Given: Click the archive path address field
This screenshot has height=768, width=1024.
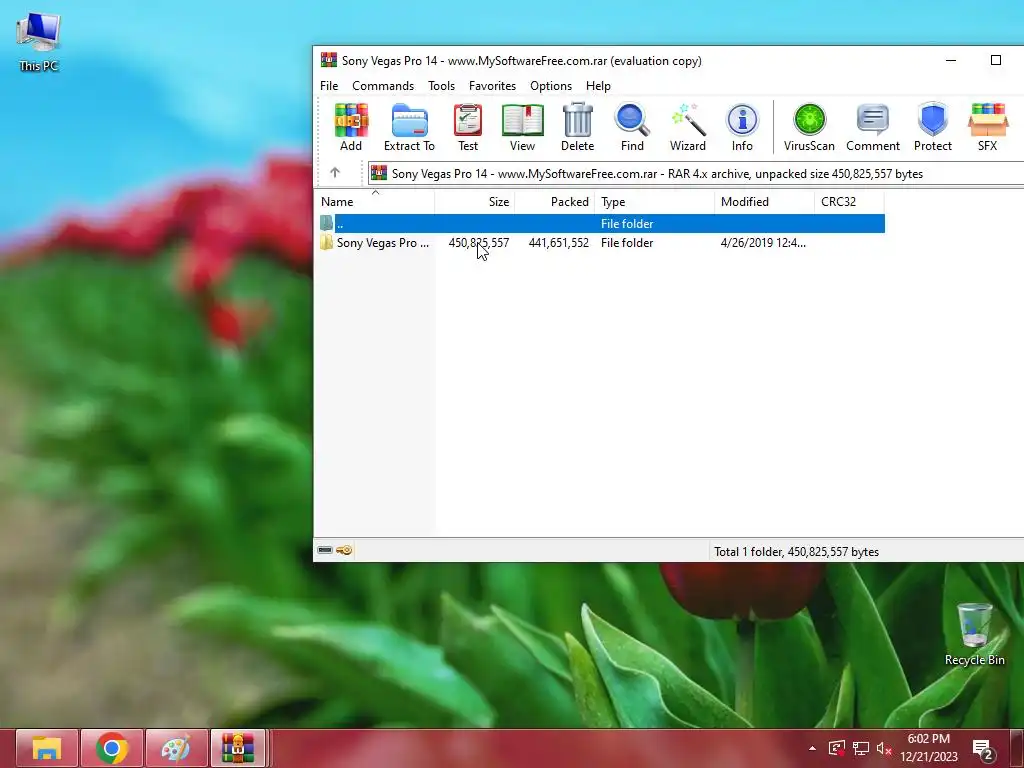Looking at the screenshot, I should (696, 174).
